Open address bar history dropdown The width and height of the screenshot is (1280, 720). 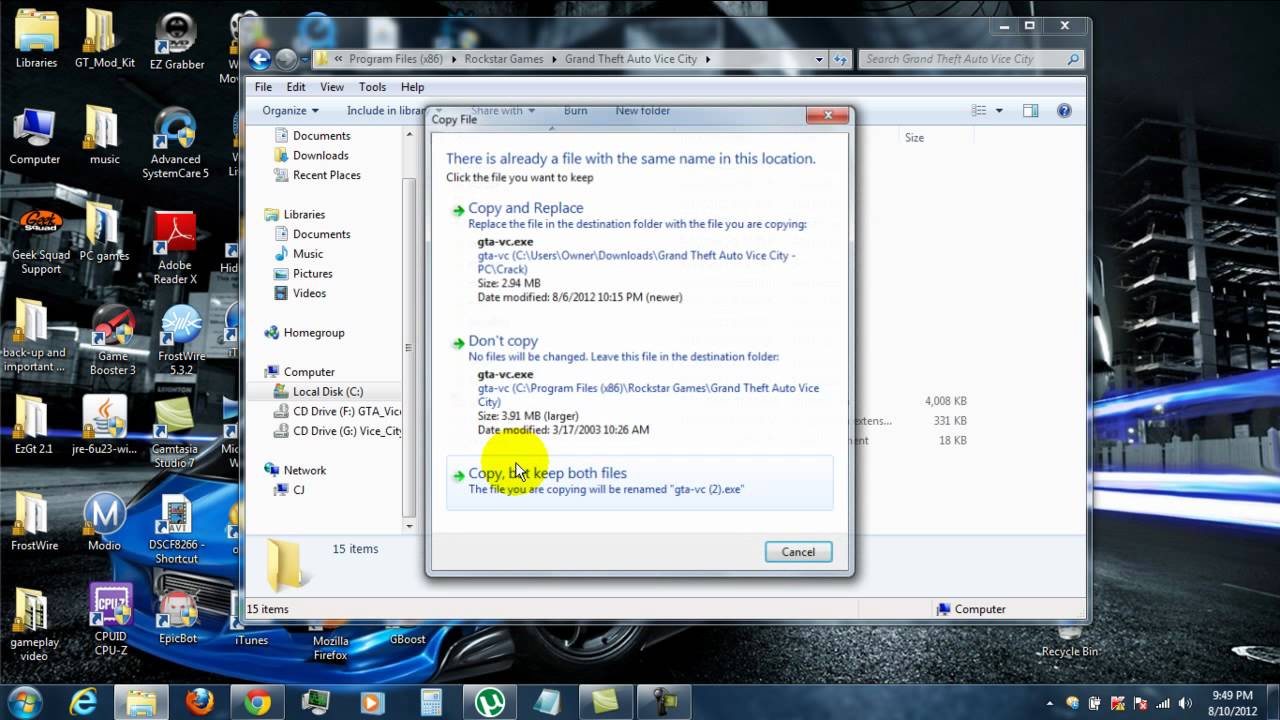tap(820, 59)
